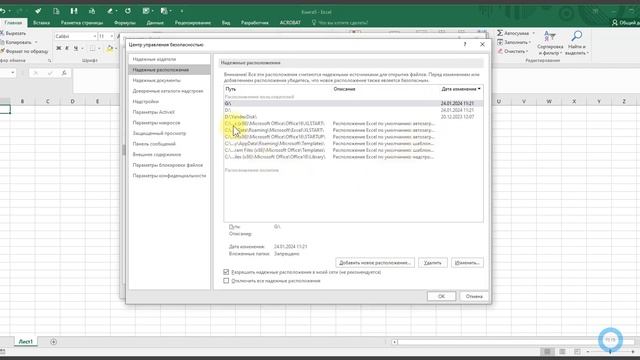The width and height of the screenshot is (640, 360).
Task: Click the insert function fx icon
Action: 64,73
